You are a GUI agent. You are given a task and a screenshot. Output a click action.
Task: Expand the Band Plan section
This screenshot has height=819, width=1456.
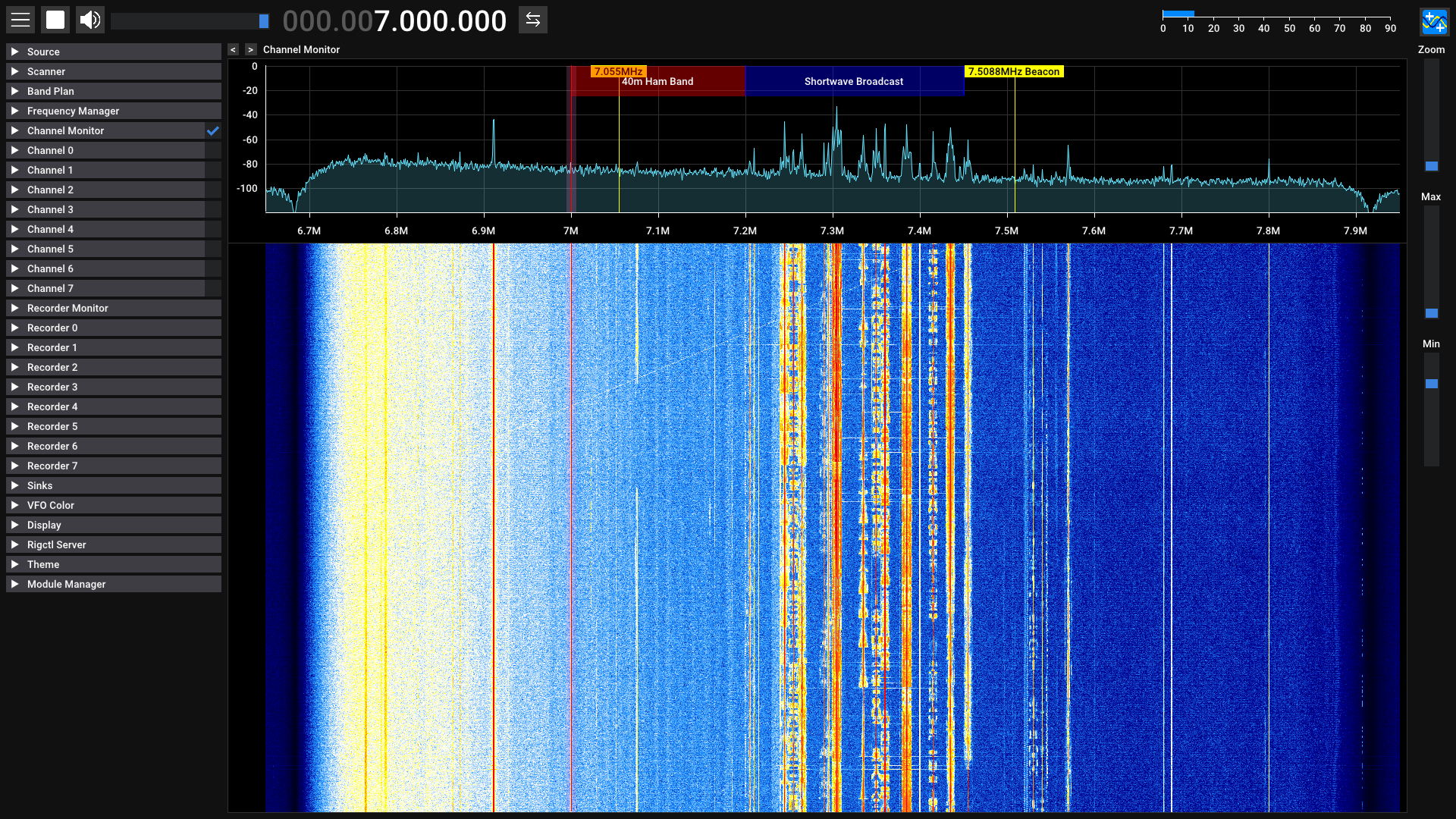51,91
